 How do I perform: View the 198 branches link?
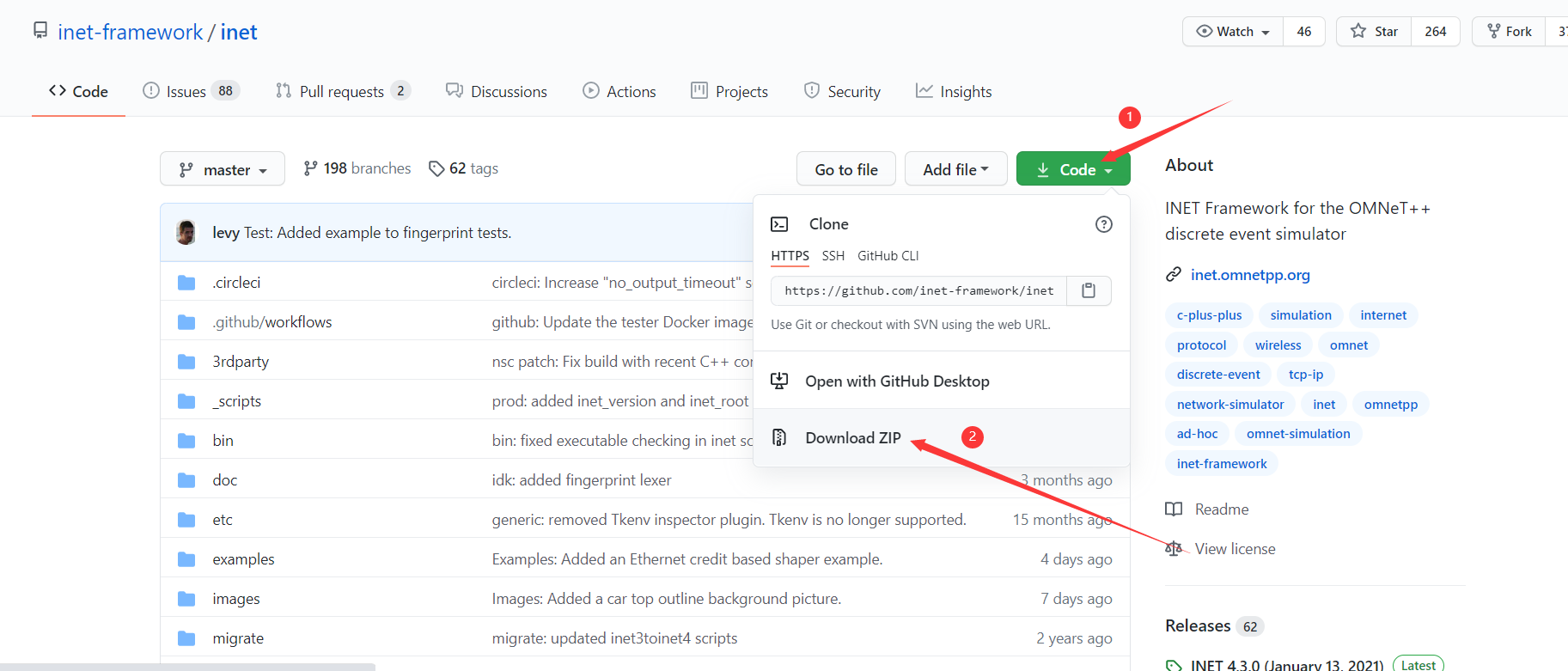coord(357,168)
